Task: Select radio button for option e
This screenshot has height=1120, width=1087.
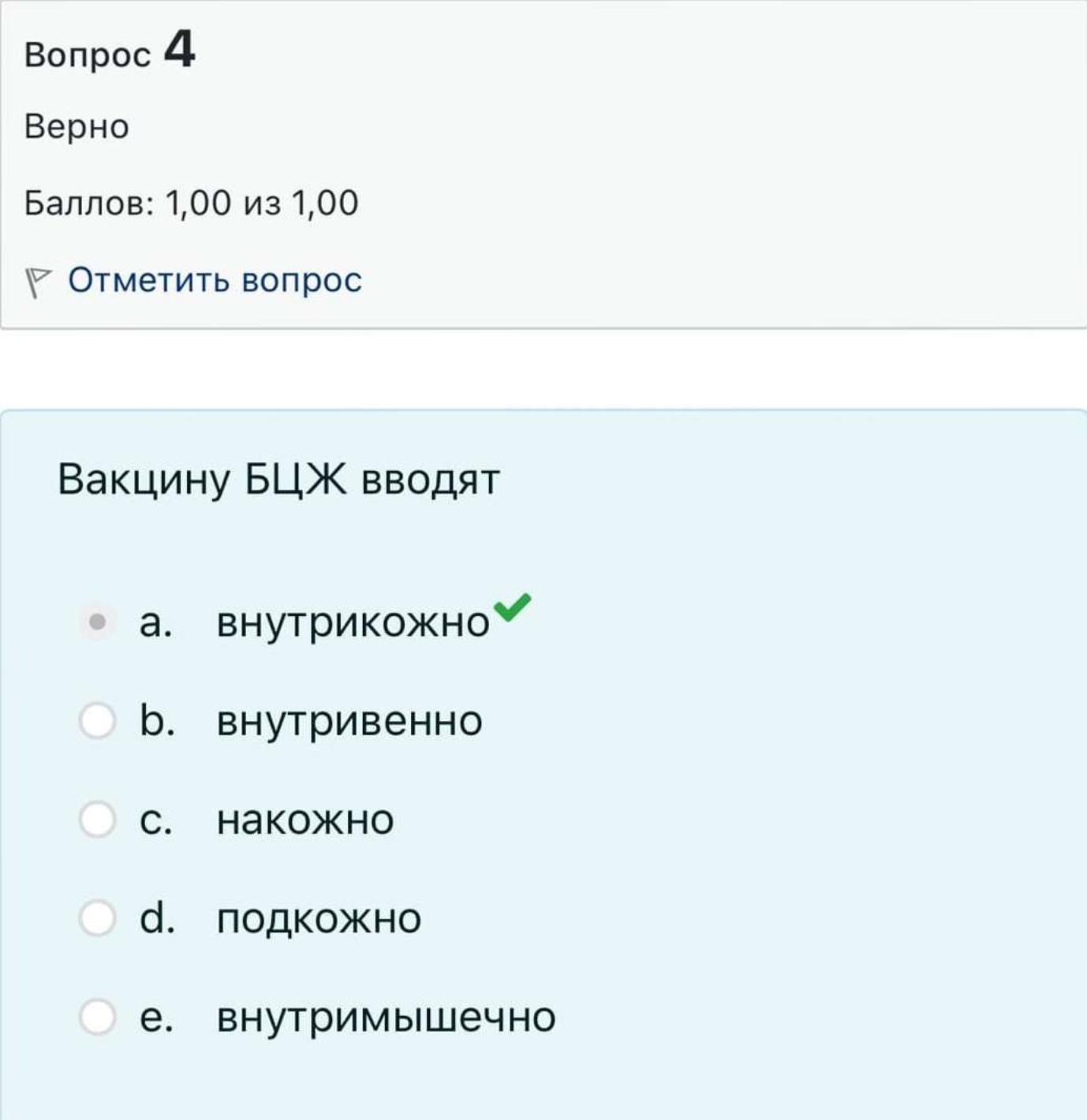Action: tap(98, 1017)
